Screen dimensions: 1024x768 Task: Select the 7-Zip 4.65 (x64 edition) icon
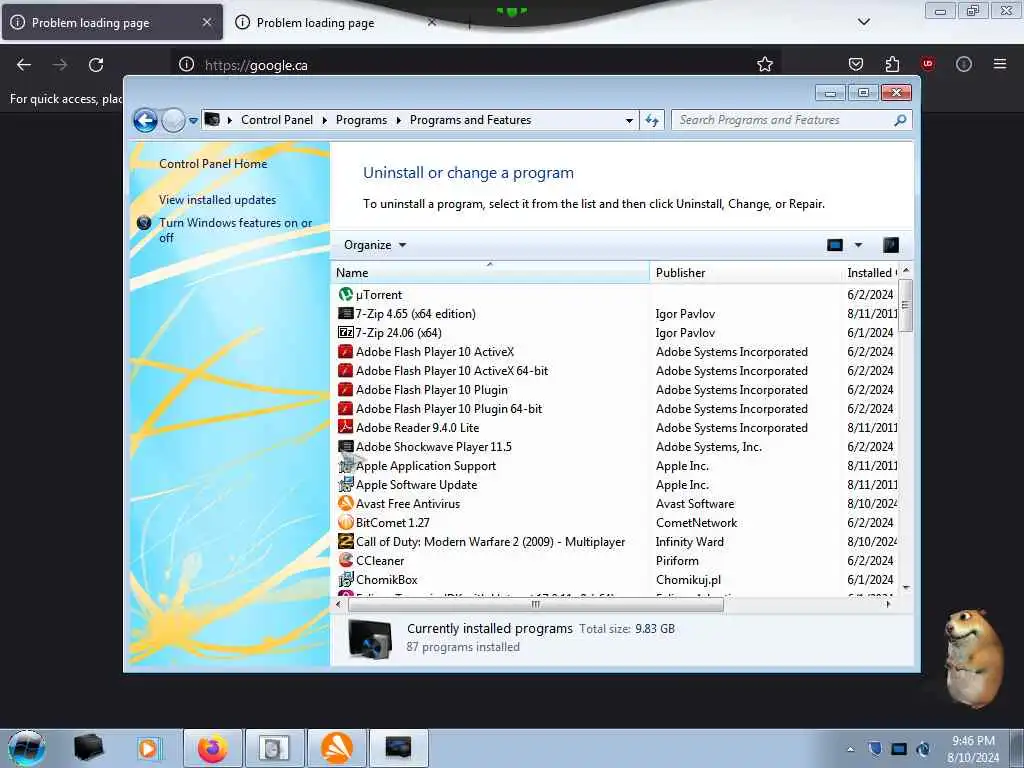pos(345,313)
